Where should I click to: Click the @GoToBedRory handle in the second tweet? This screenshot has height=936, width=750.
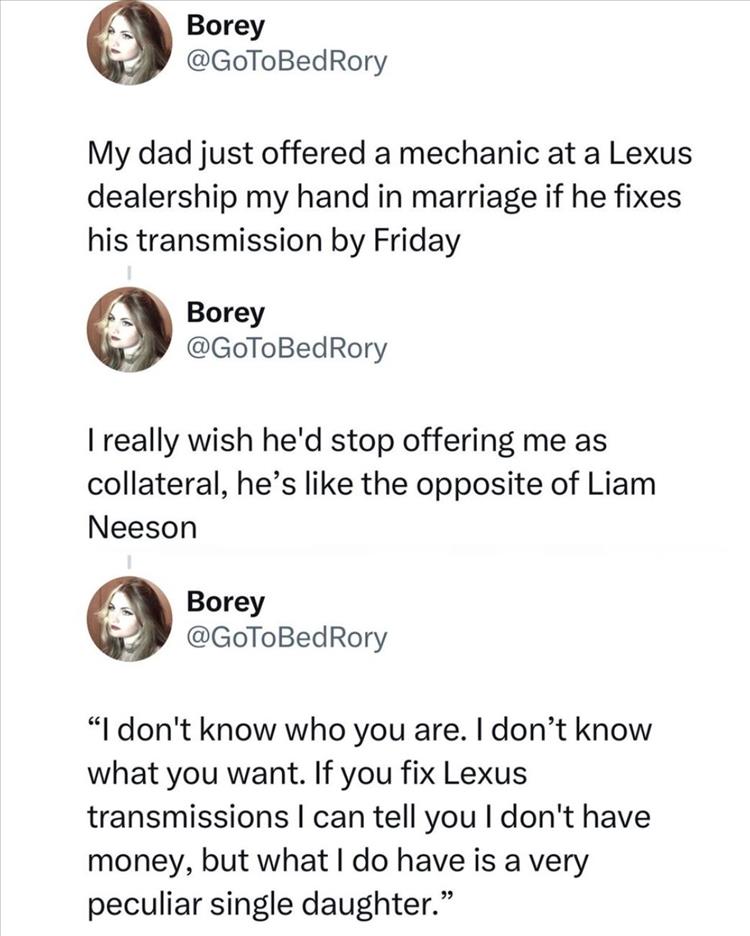(x=286, y=349)
